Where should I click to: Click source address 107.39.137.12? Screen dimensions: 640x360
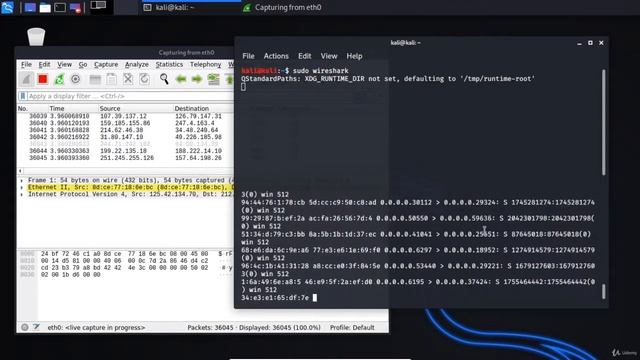click(x=123, y=116)
